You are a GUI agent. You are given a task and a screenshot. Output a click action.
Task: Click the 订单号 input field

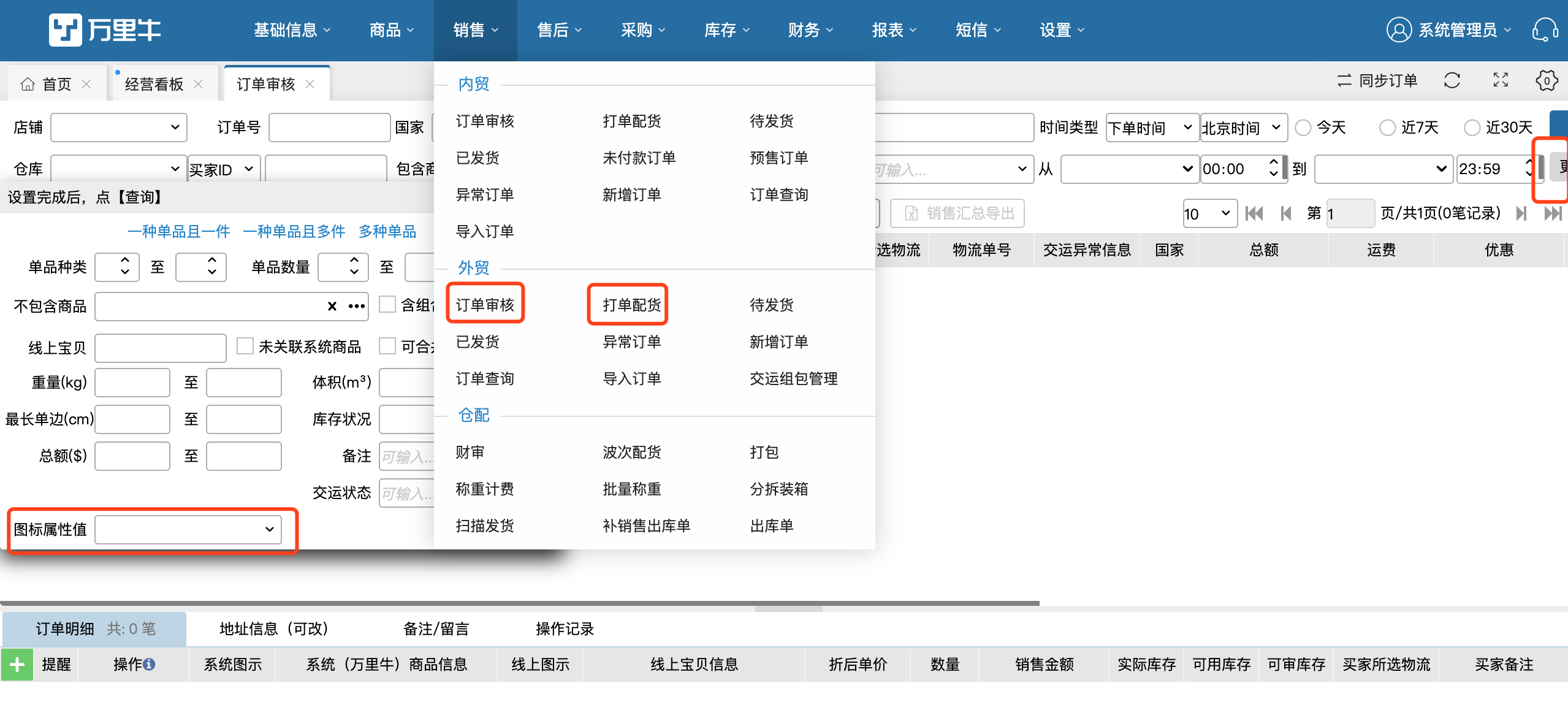pyautogui.click(x=329, y=128)
